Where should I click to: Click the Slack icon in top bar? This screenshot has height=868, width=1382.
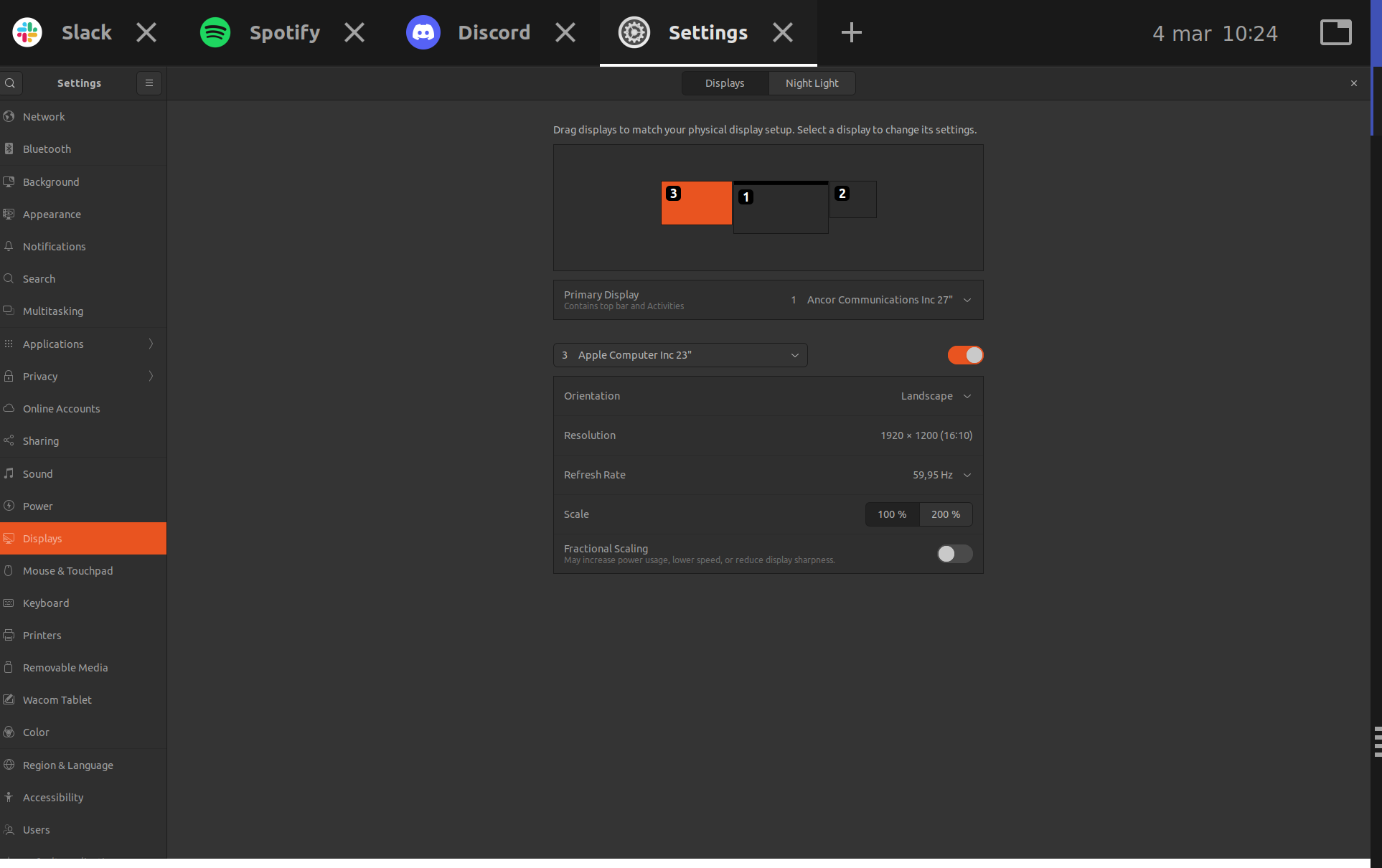click(x=27, y=32)
